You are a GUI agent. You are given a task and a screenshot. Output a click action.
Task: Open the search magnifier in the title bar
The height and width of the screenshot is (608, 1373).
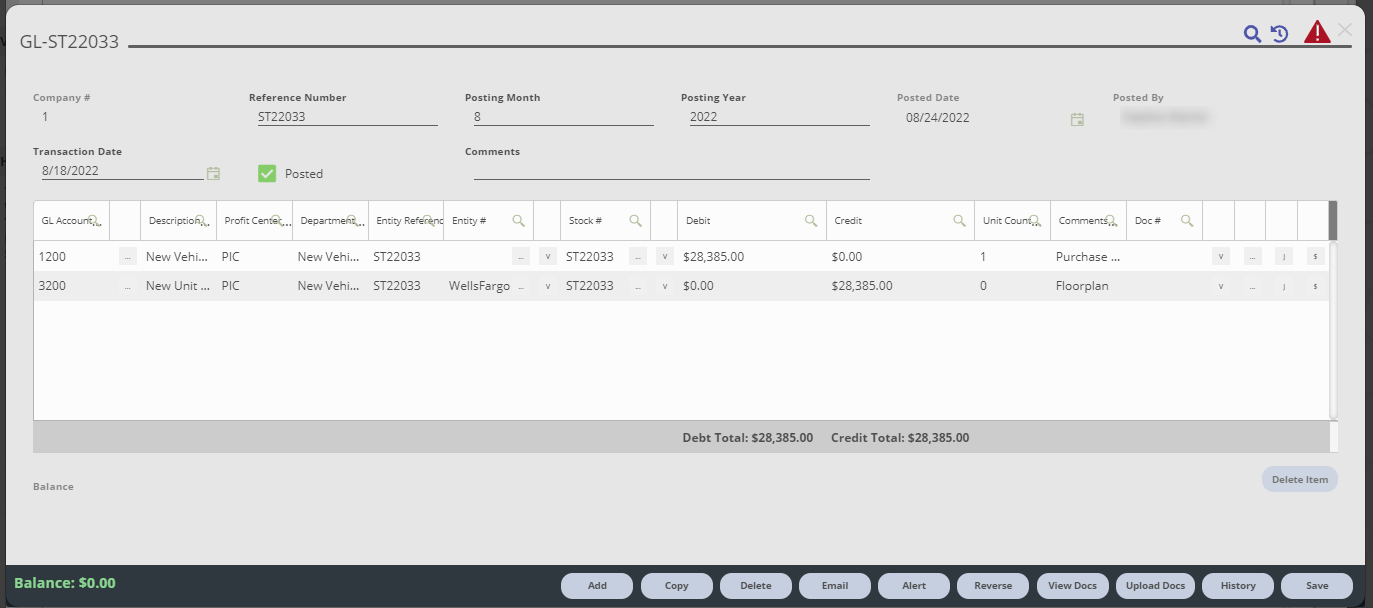(1251, 33)
